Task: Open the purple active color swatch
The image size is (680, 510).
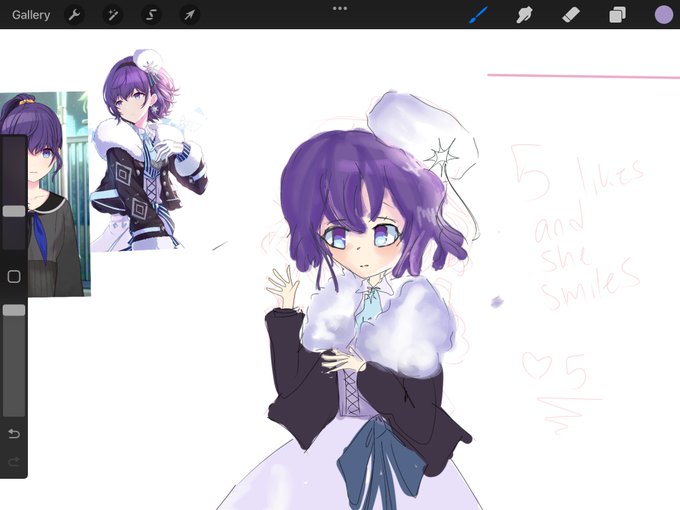Action: pos(664,15)
